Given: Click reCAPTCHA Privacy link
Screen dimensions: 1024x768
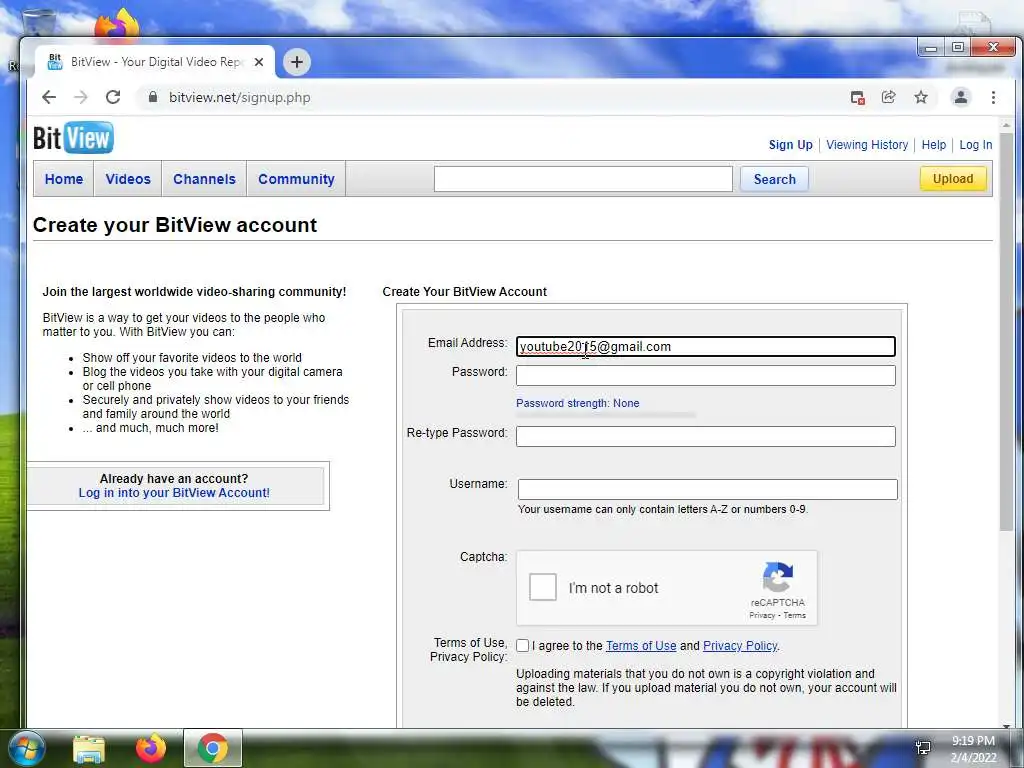Looking at the screenshot, I should tap(761, 615).
